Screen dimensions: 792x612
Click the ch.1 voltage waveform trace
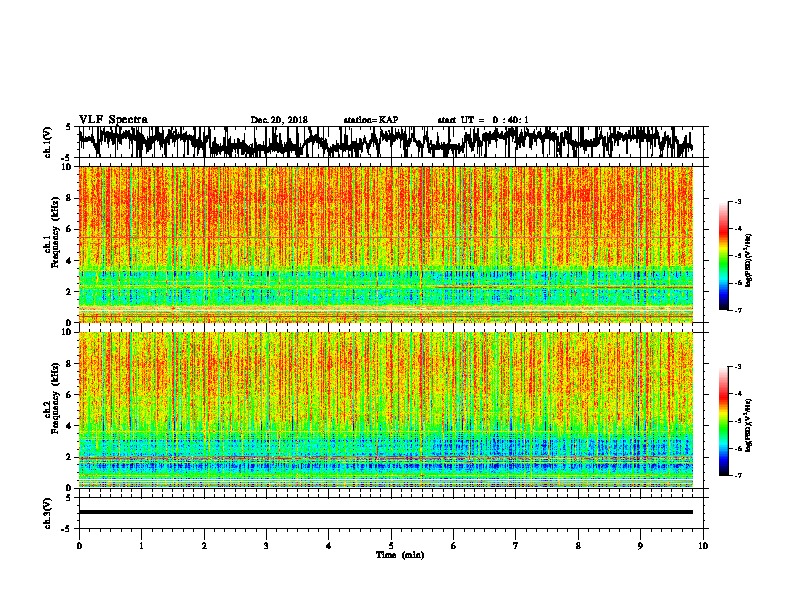coord(385,142)
